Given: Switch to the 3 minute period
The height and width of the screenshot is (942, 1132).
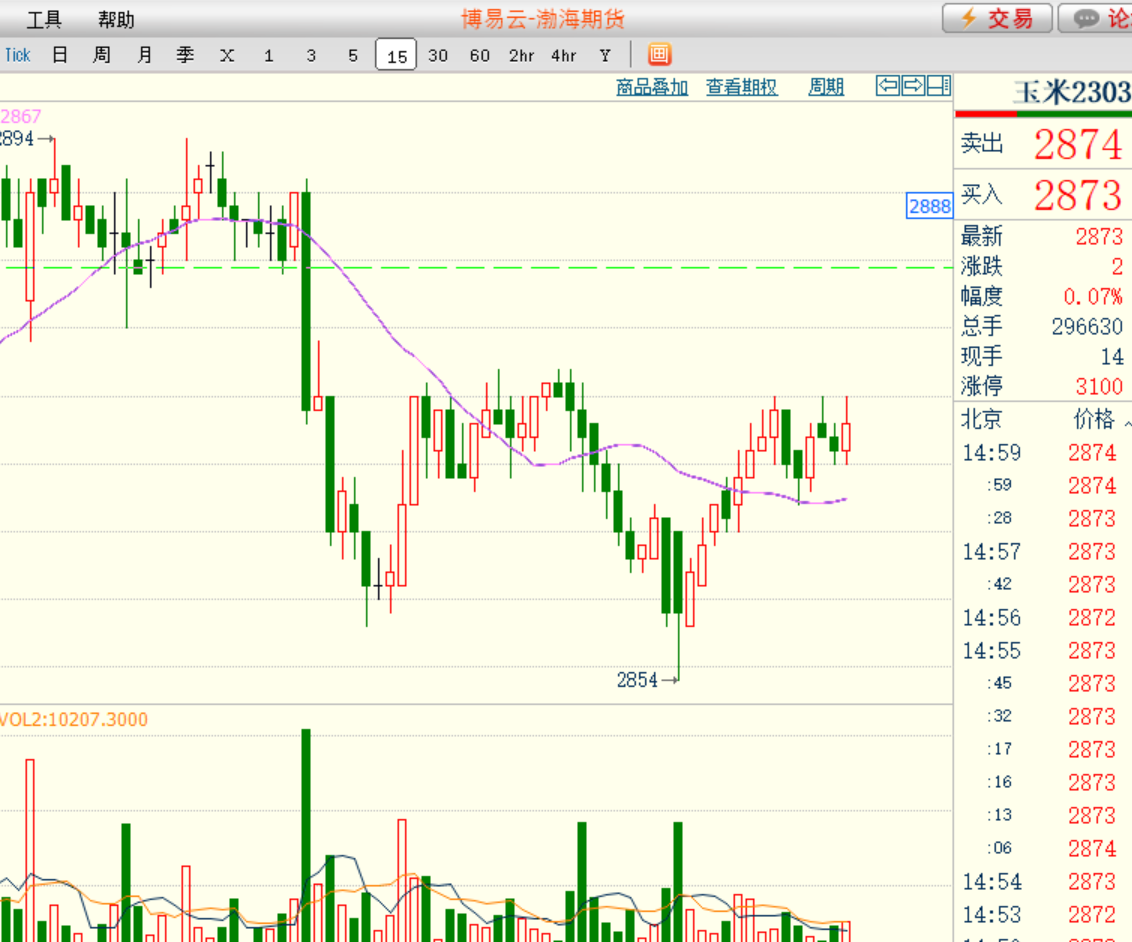Looking at the screenshot, I should click(311, 56).
